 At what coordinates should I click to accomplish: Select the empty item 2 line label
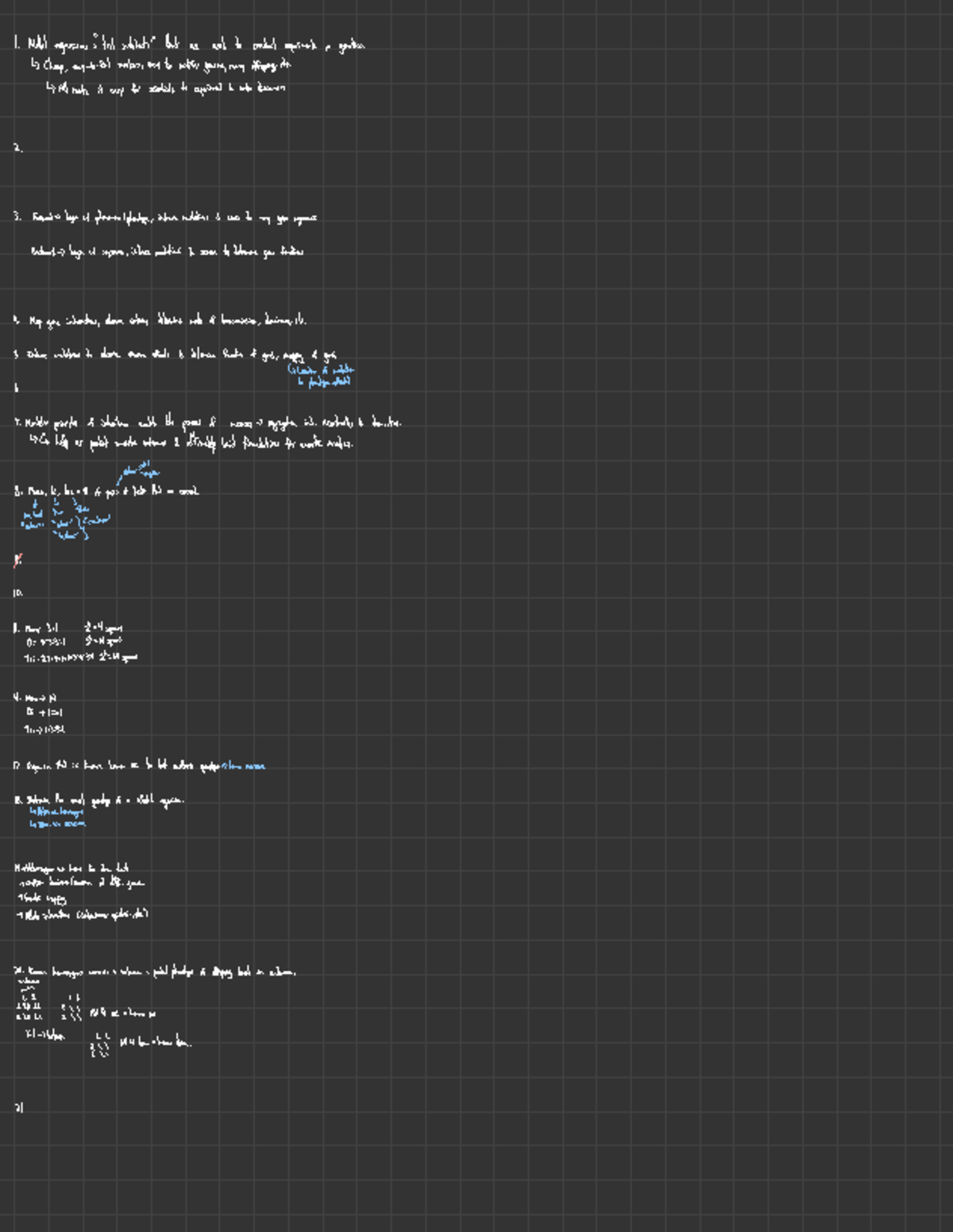(17, 146)
